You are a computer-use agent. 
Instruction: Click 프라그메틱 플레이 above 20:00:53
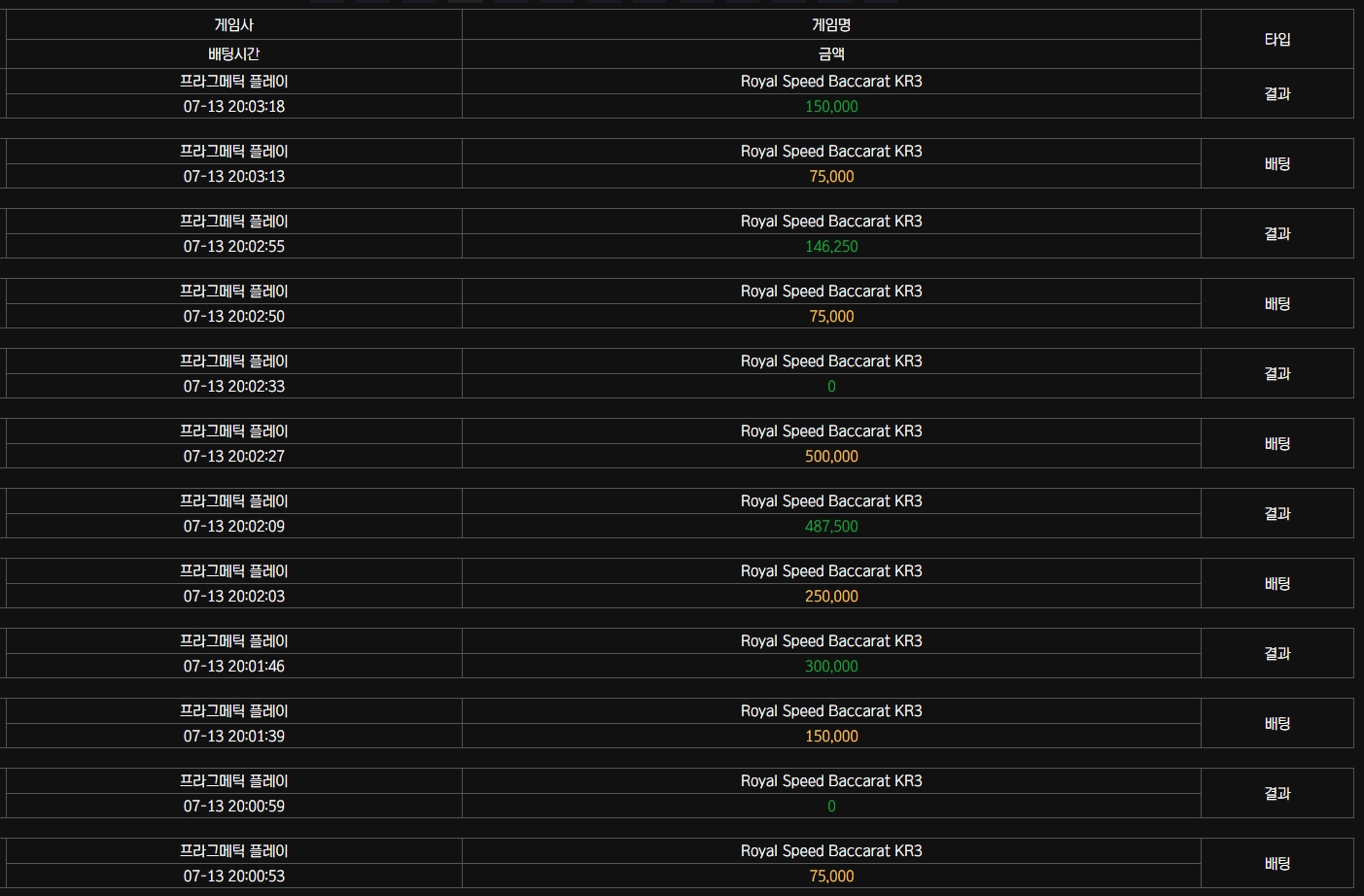234,851
